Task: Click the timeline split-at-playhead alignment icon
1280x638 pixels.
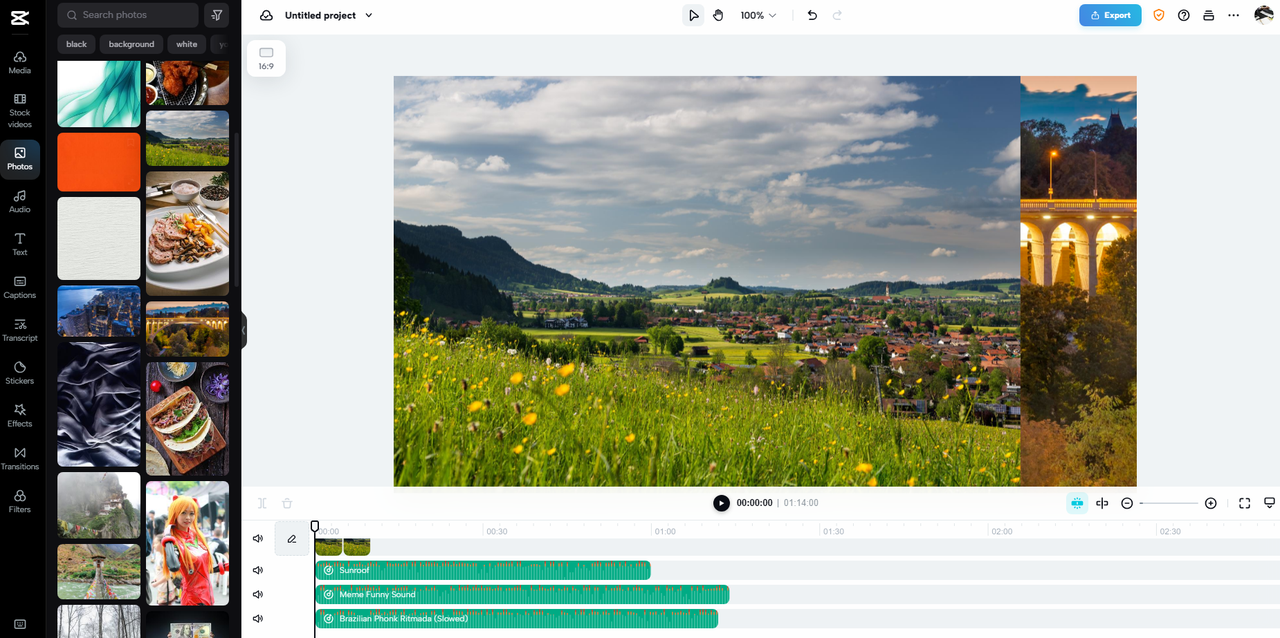Action: (1102, 503)
